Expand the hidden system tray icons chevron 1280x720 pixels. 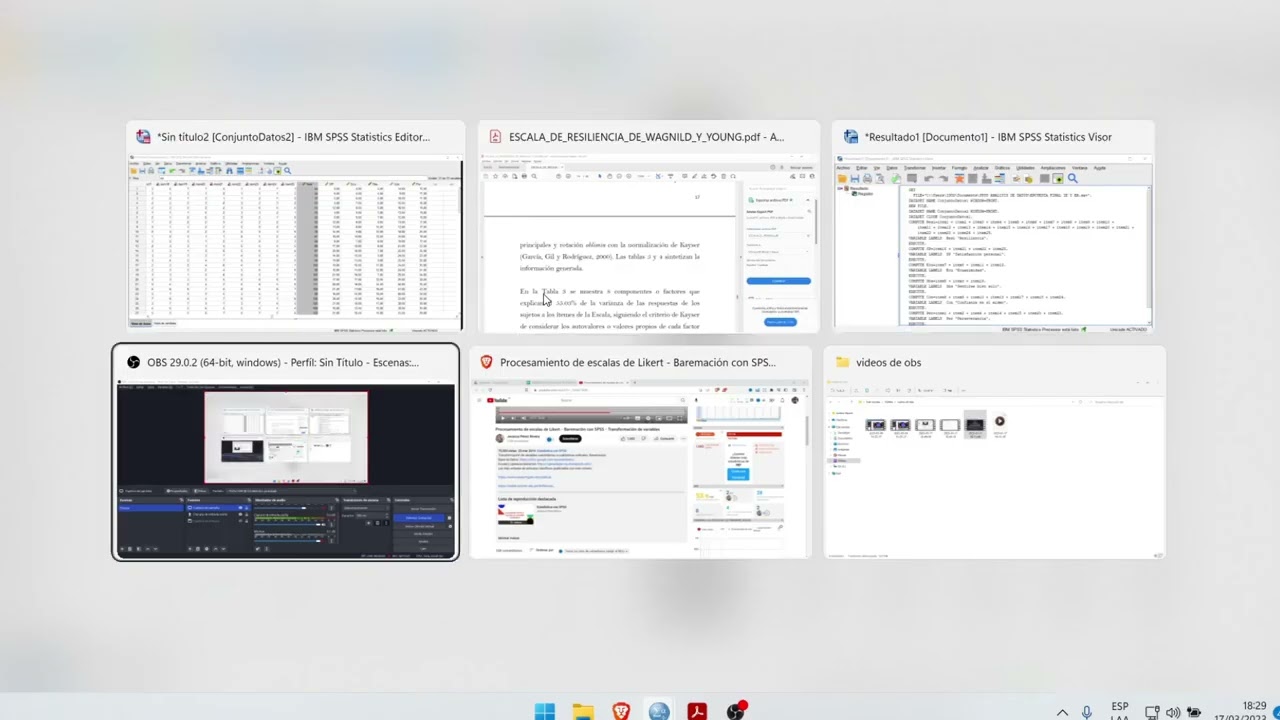pos(1062,712)
